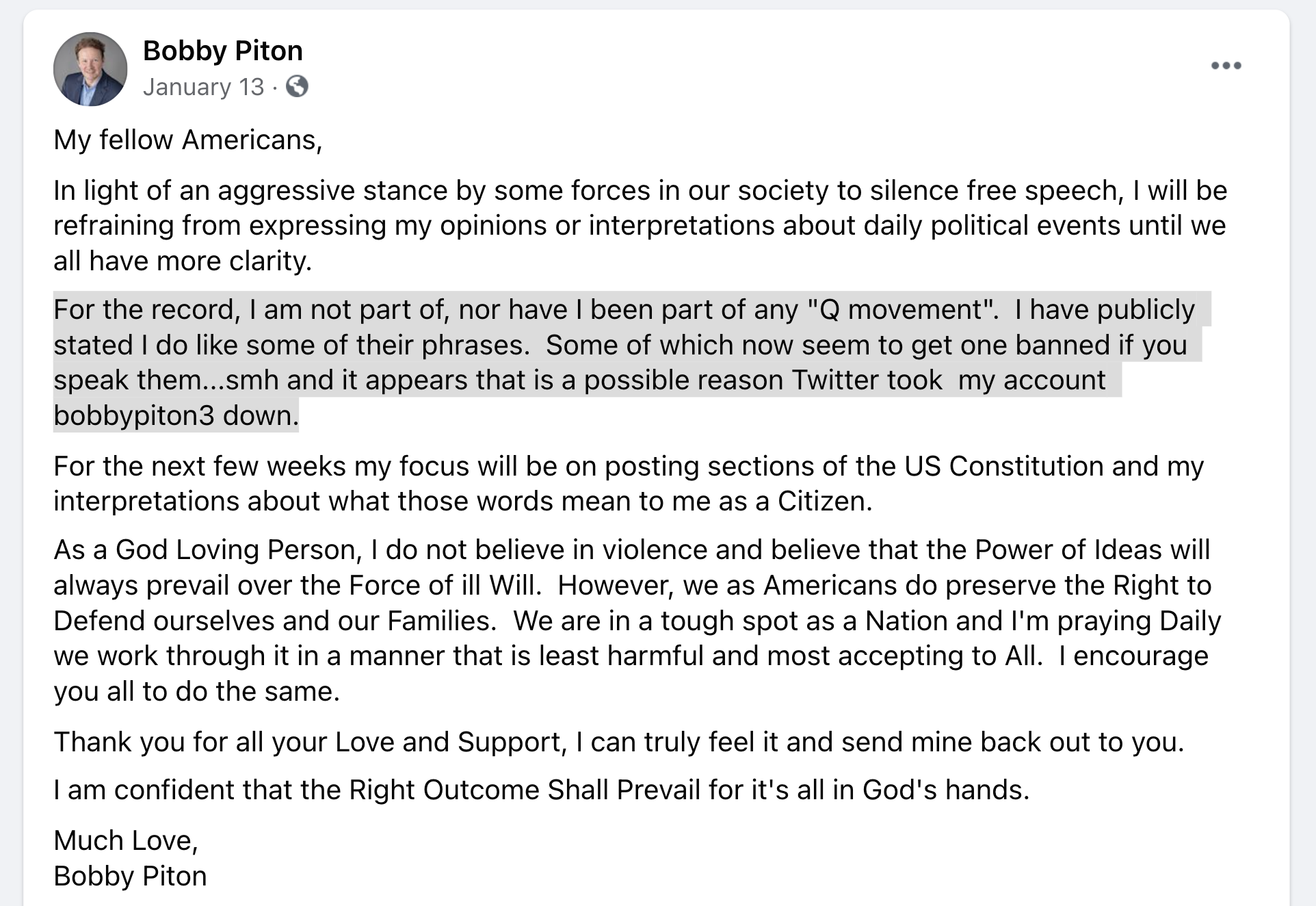Click Bobby Piton's circular profile avatar
The width and height of the screenshot is (1316, 906).
point(90,69)
